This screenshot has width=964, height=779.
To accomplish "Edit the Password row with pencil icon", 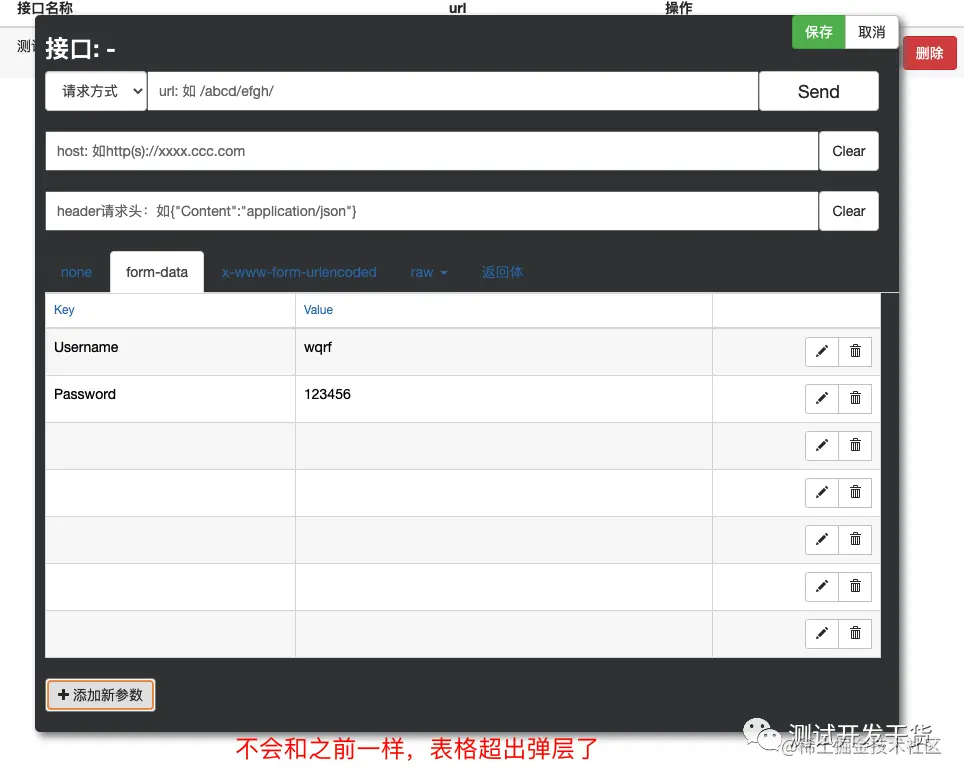I will point(821,398).
